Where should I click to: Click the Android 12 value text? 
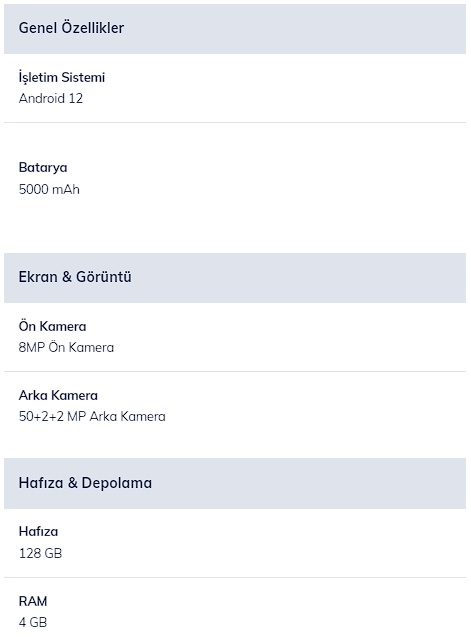[51, 98]
